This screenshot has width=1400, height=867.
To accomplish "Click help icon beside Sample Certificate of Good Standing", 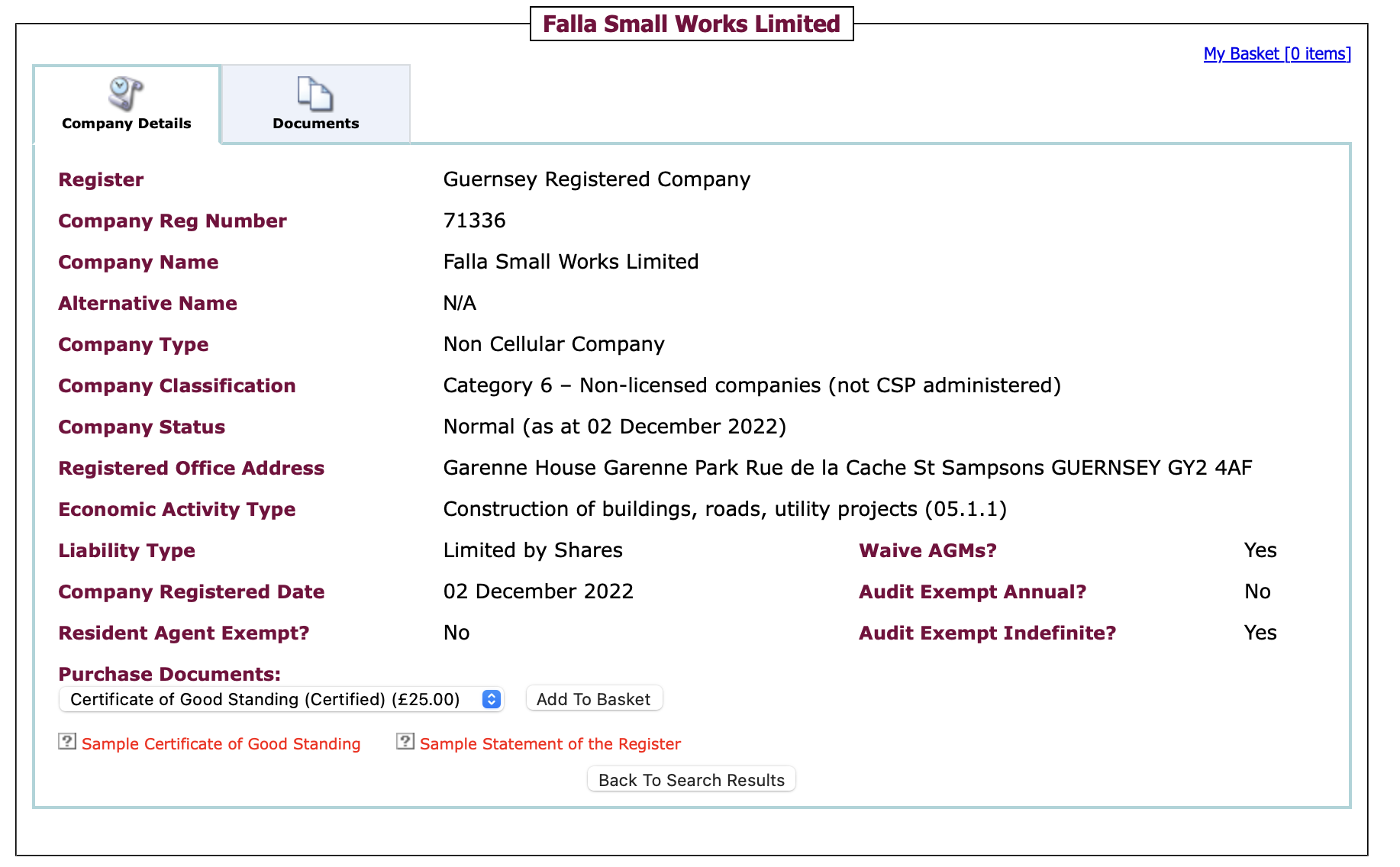I will click(67, 742).
